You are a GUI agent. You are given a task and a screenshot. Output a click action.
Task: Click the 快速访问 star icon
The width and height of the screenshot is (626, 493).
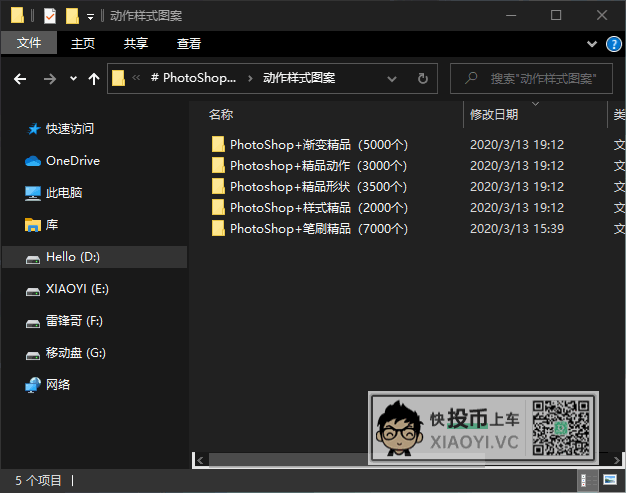coord(34,129)
